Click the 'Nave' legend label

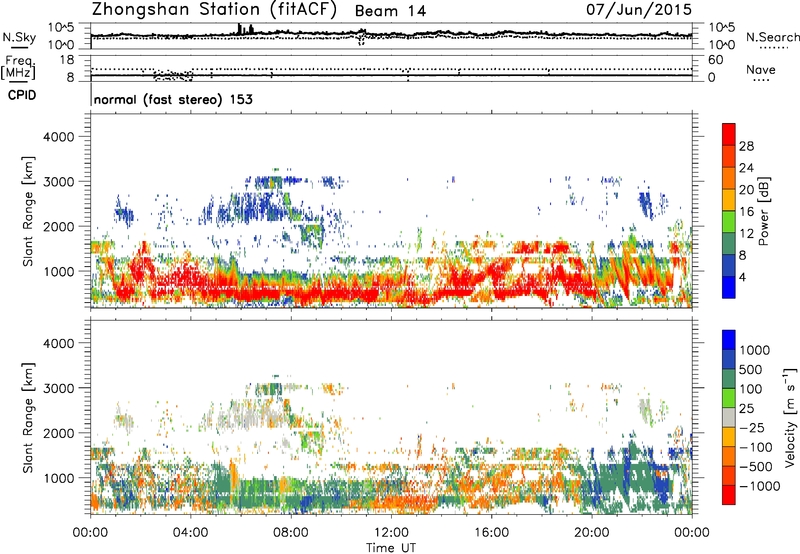[761, 69]
